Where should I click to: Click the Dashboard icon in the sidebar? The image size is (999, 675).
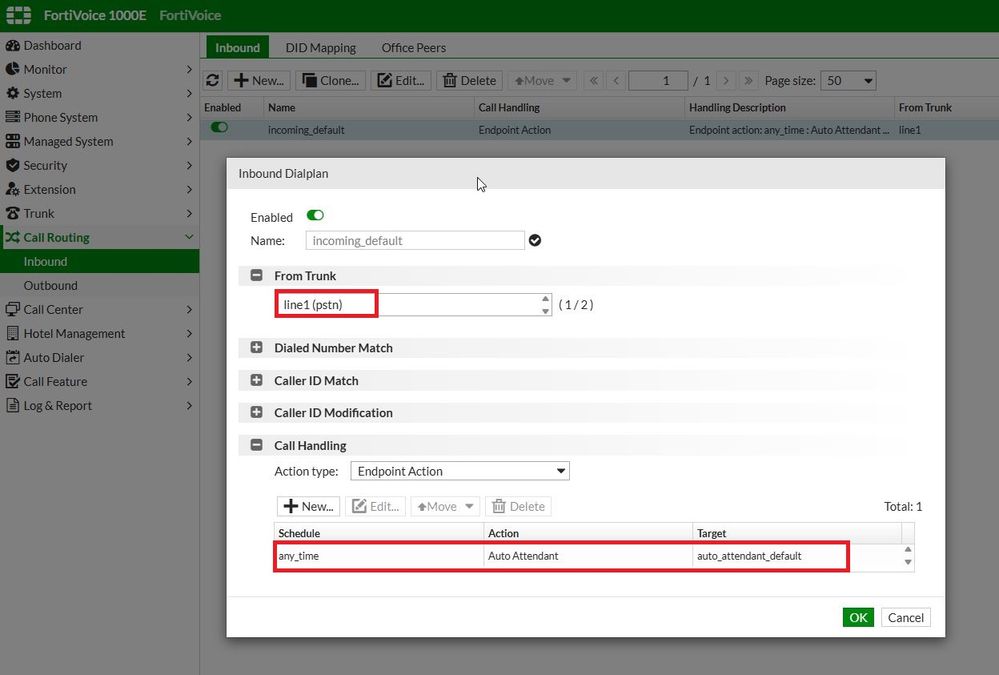13,45
